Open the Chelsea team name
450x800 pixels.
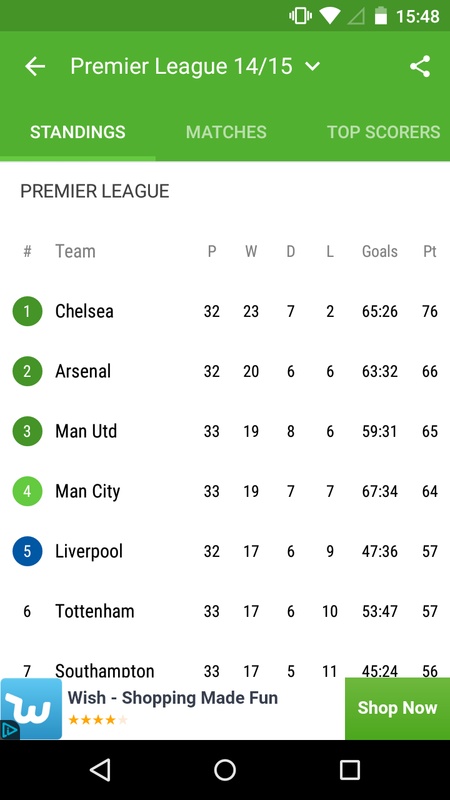84,311
